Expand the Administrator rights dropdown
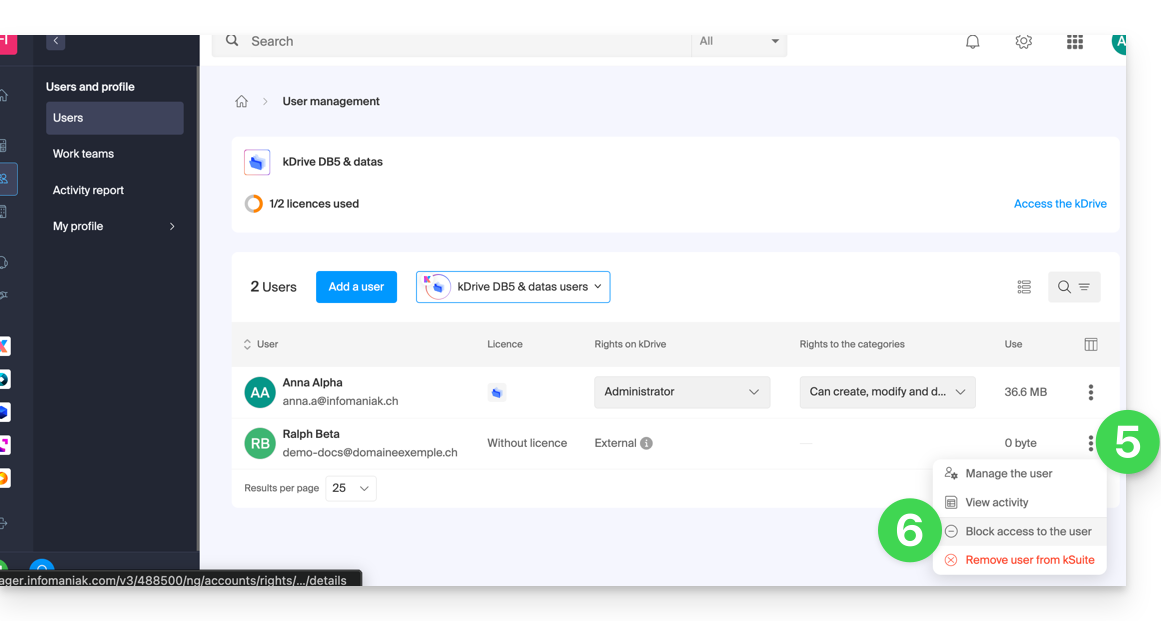Image resolution: width=1161 pixels, height=621 pixels. pyautogui.click(x=682, y=392)
